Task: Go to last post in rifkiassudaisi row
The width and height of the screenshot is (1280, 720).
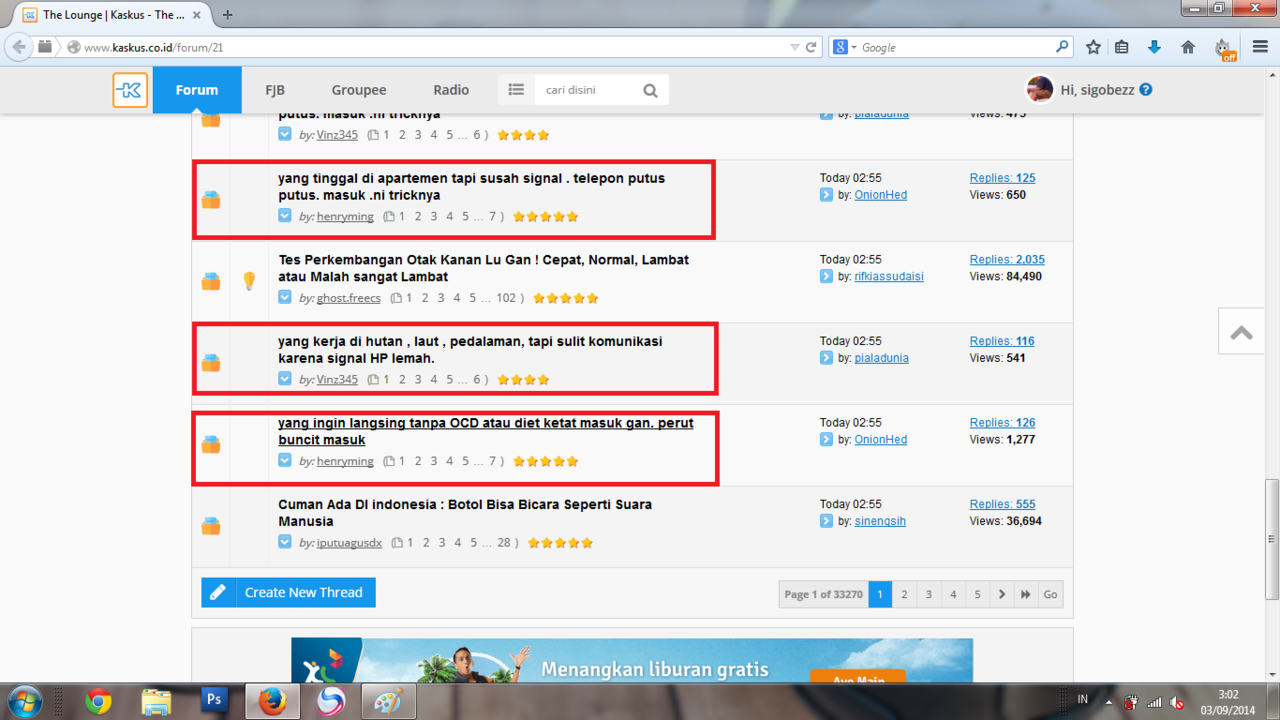Action: pos(826,276)
